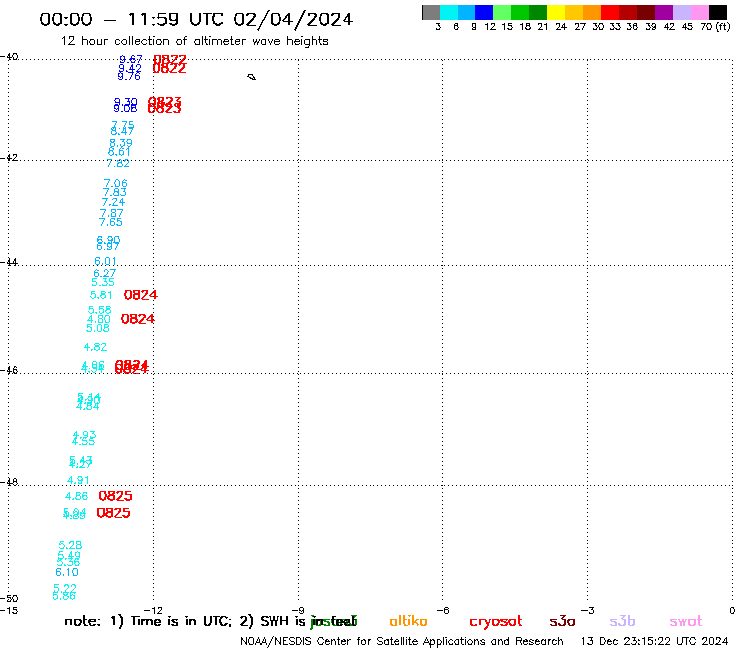This screenshot has height=650, width=740.
Task: Click the wave height value 7.24
Action: click(113, 202)
